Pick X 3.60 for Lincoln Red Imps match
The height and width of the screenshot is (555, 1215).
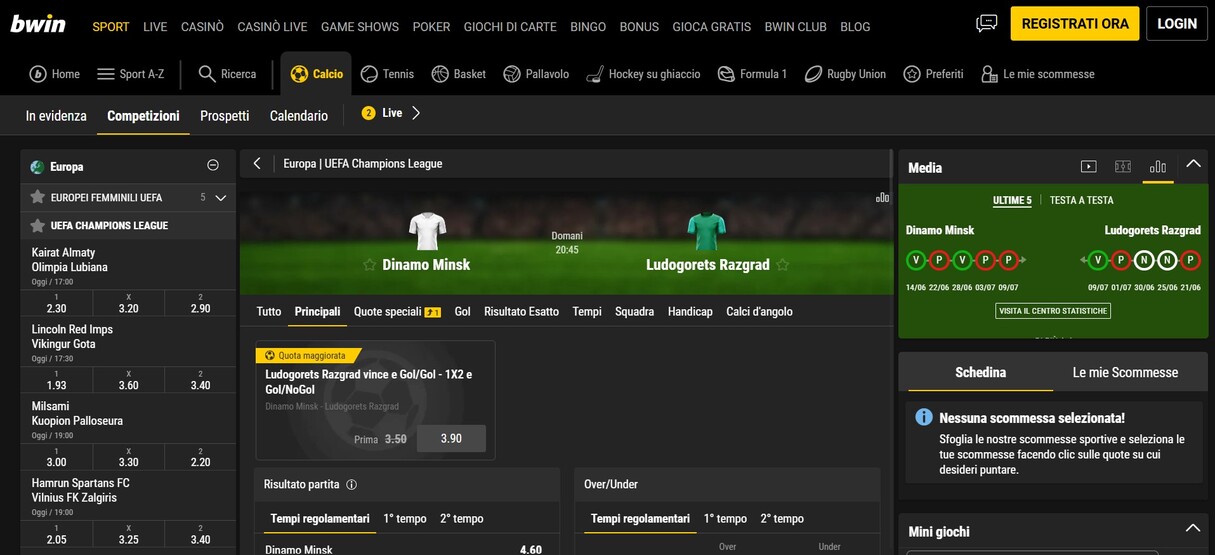128,380
